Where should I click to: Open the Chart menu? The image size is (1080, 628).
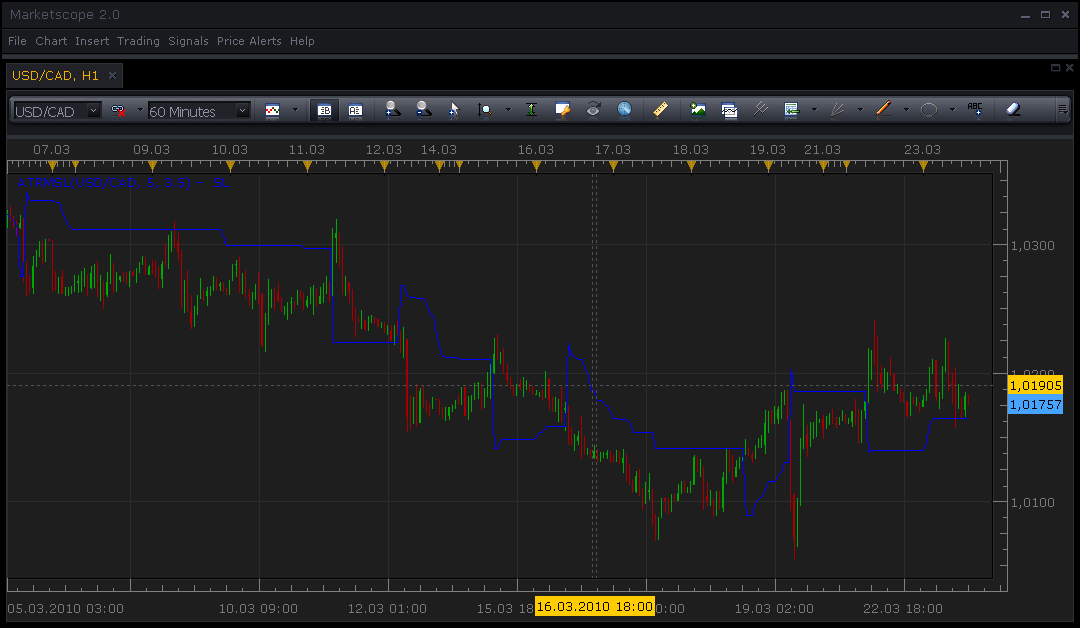51,41
